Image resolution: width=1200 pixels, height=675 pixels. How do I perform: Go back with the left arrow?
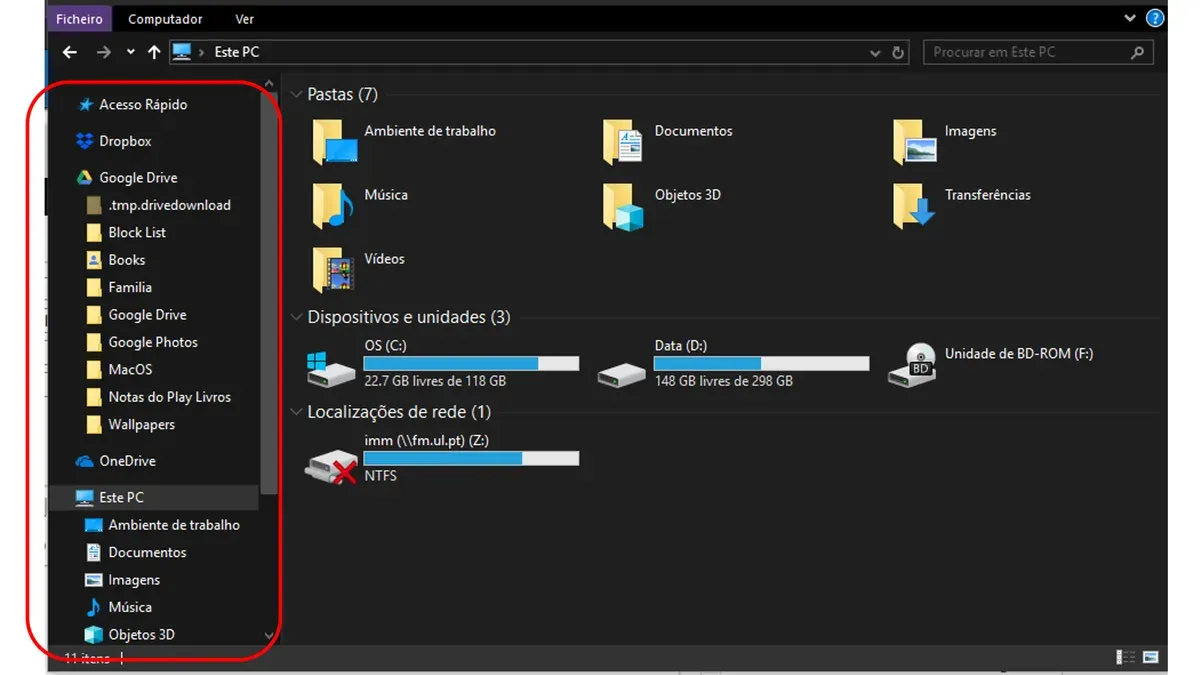pos(69,52)
